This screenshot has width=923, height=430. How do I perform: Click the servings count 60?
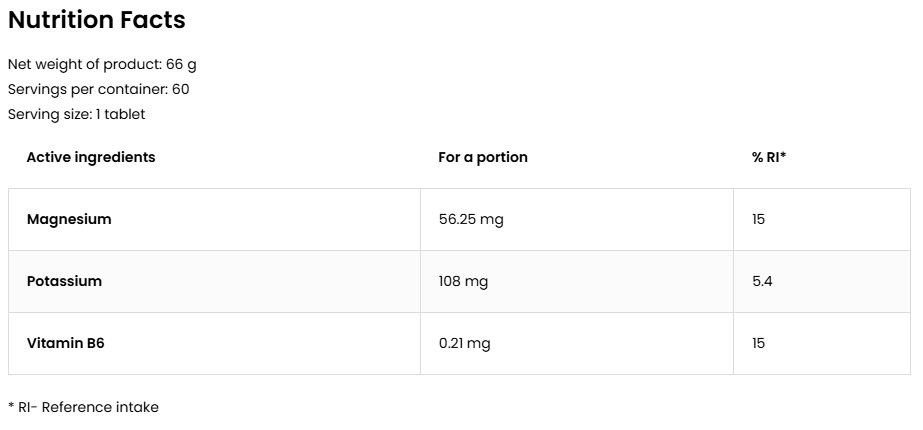point(180,89)
